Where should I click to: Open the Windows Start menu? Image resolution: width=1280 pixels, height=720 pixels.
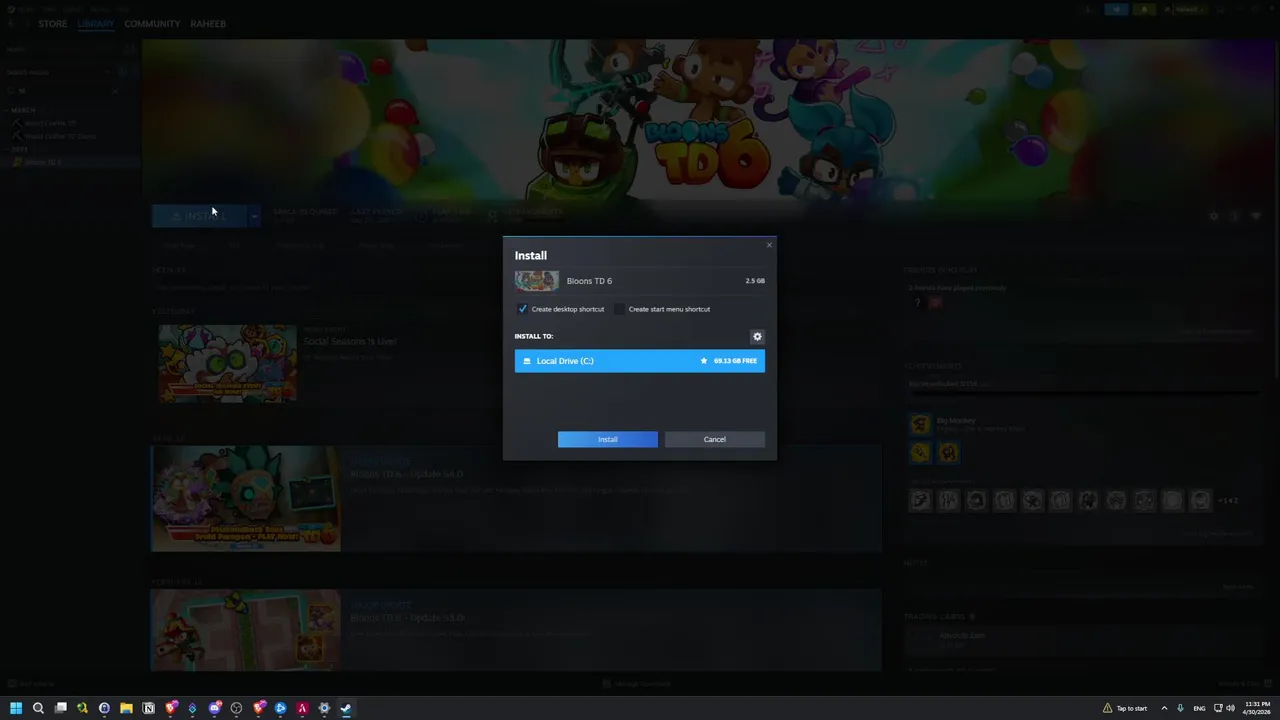pos(16,708)
